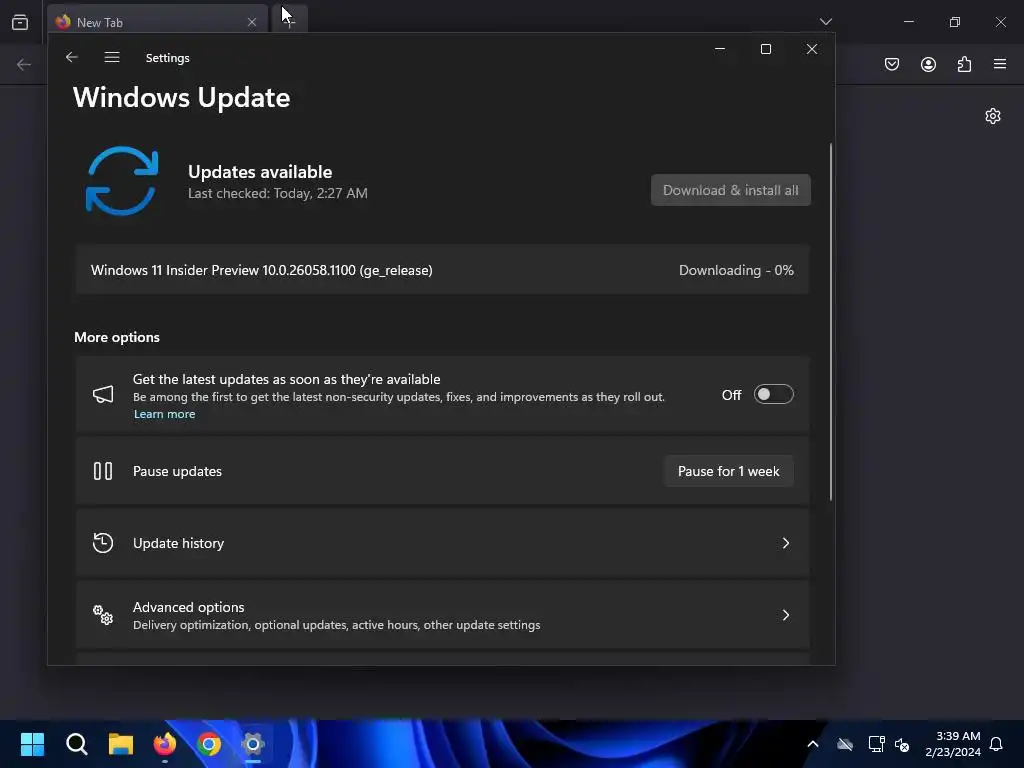This screenshot has height=768, width=1024.
Task: Click the blue Windows Update sync icon
Action: tap(122, 181)
